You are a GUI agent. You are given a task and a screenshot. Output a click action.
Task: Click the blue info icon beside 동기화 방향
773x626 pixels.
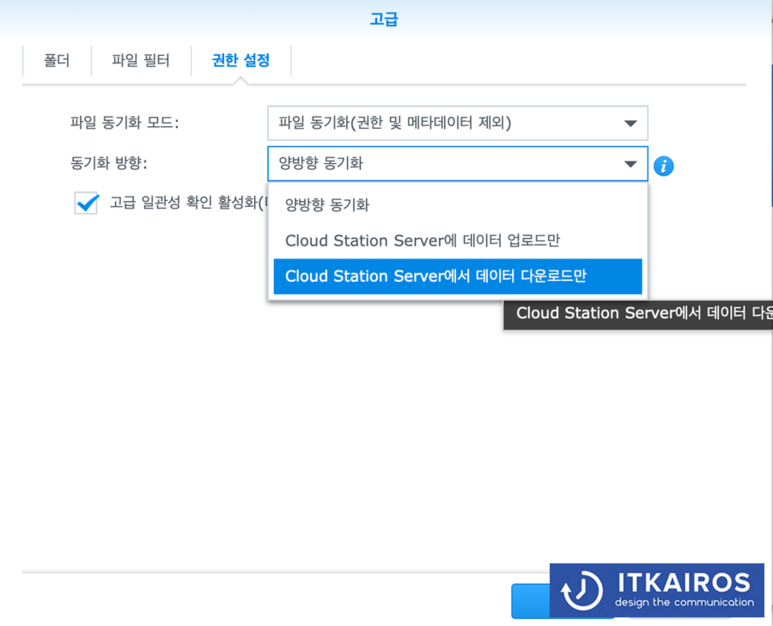click(664, 166)
